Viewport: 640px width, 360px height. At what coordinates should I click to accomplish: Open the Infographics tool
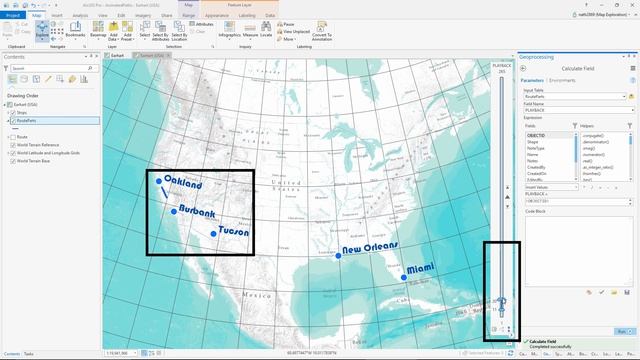(229, 30)
